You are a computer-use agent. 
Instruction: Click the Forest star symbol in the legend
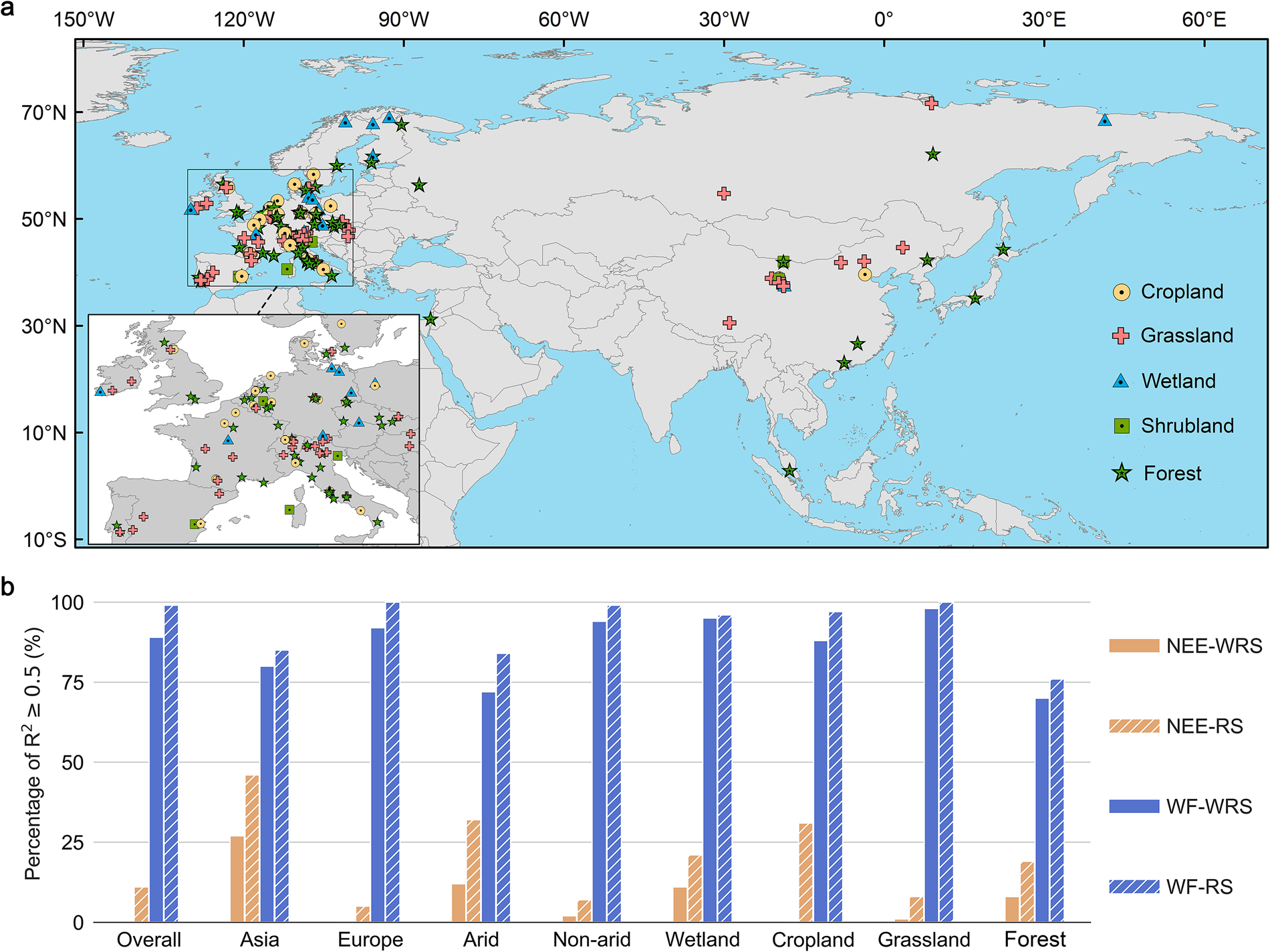click(x=1122, y=473)
